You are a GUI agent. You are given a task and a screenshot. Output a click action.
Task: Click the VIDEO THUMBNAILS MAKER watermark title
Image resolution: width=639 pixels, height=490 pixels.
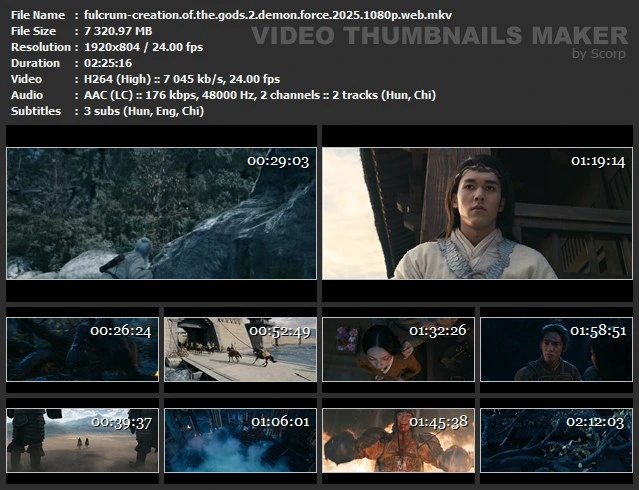click(439, 36)
